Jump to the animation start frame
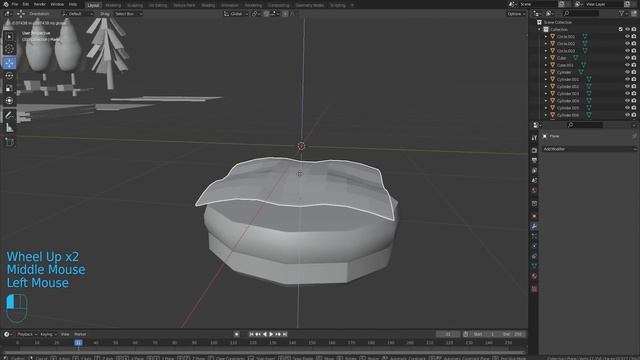The width and height of the screenshot is (640, 360). coord(251,334)
